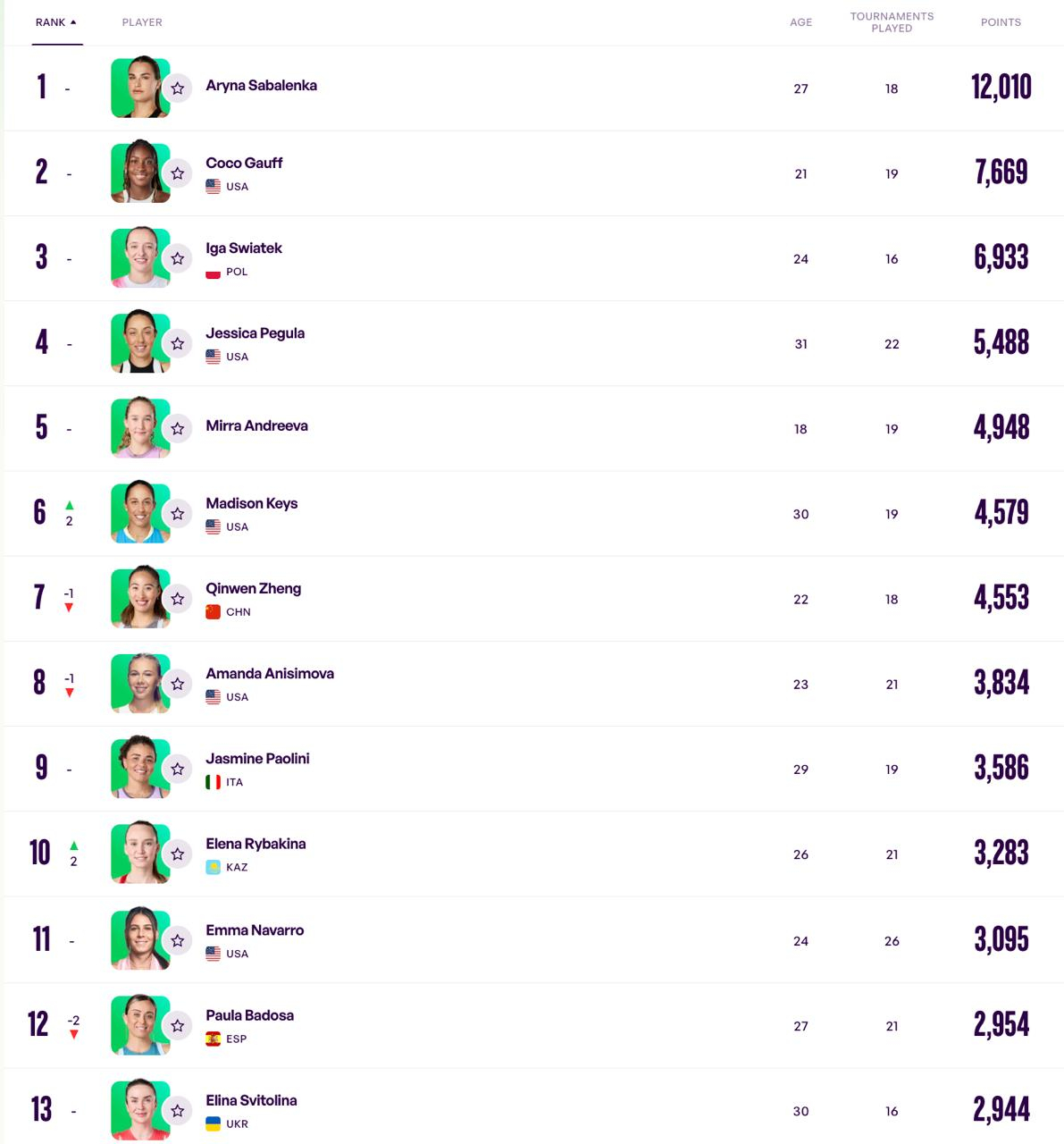This screenshot has height=1144, width=1064.
Task: Favorite Aryna Sabalenka with star icon
Action: [178, 88]
